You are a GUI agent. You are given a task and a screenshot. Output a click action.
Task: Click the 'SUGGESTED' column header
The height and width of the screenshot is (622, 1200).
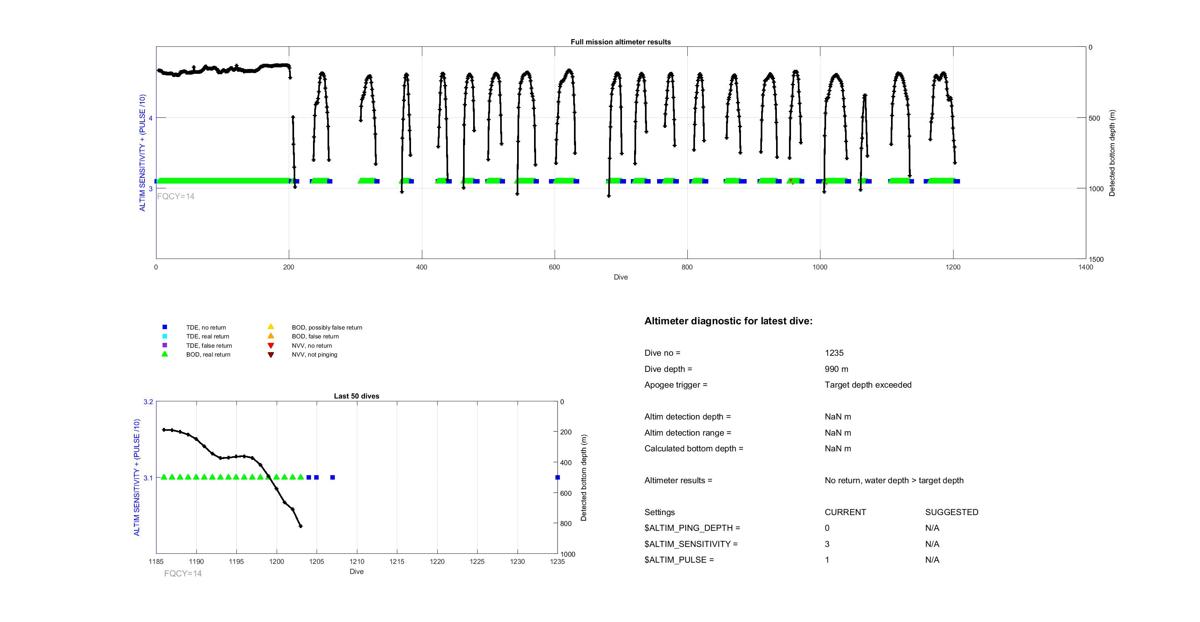(x=951, y=513)
